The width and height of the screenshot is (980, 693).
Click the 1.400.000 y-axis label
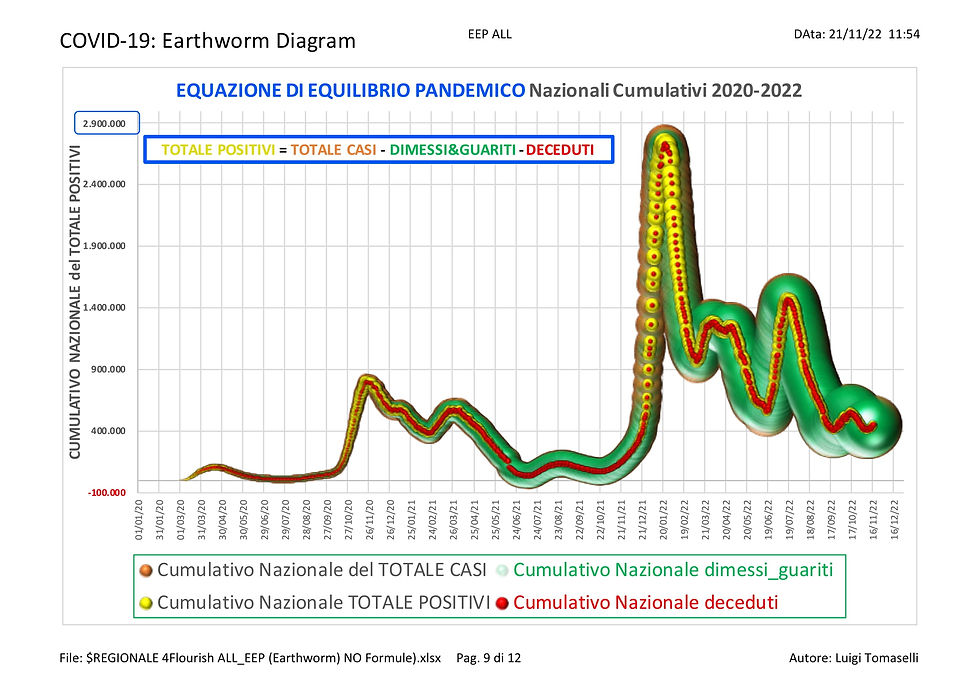104,307
